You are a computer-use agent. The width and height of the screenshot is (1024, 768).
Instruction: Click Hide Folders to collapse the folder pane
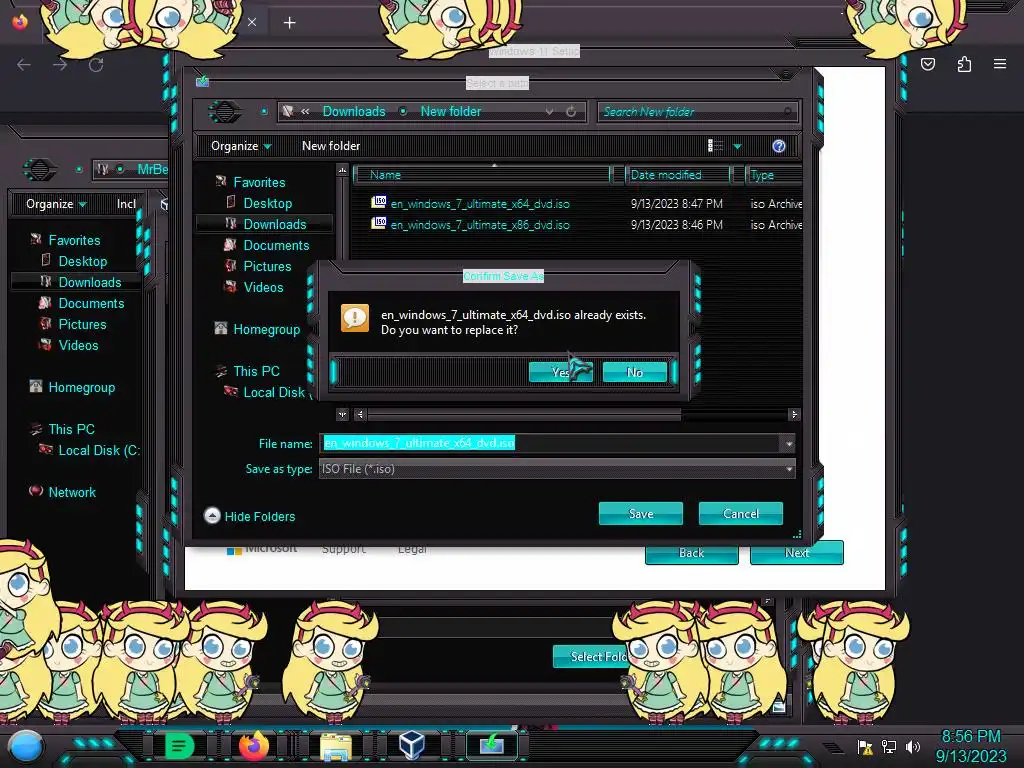(250, 516)
